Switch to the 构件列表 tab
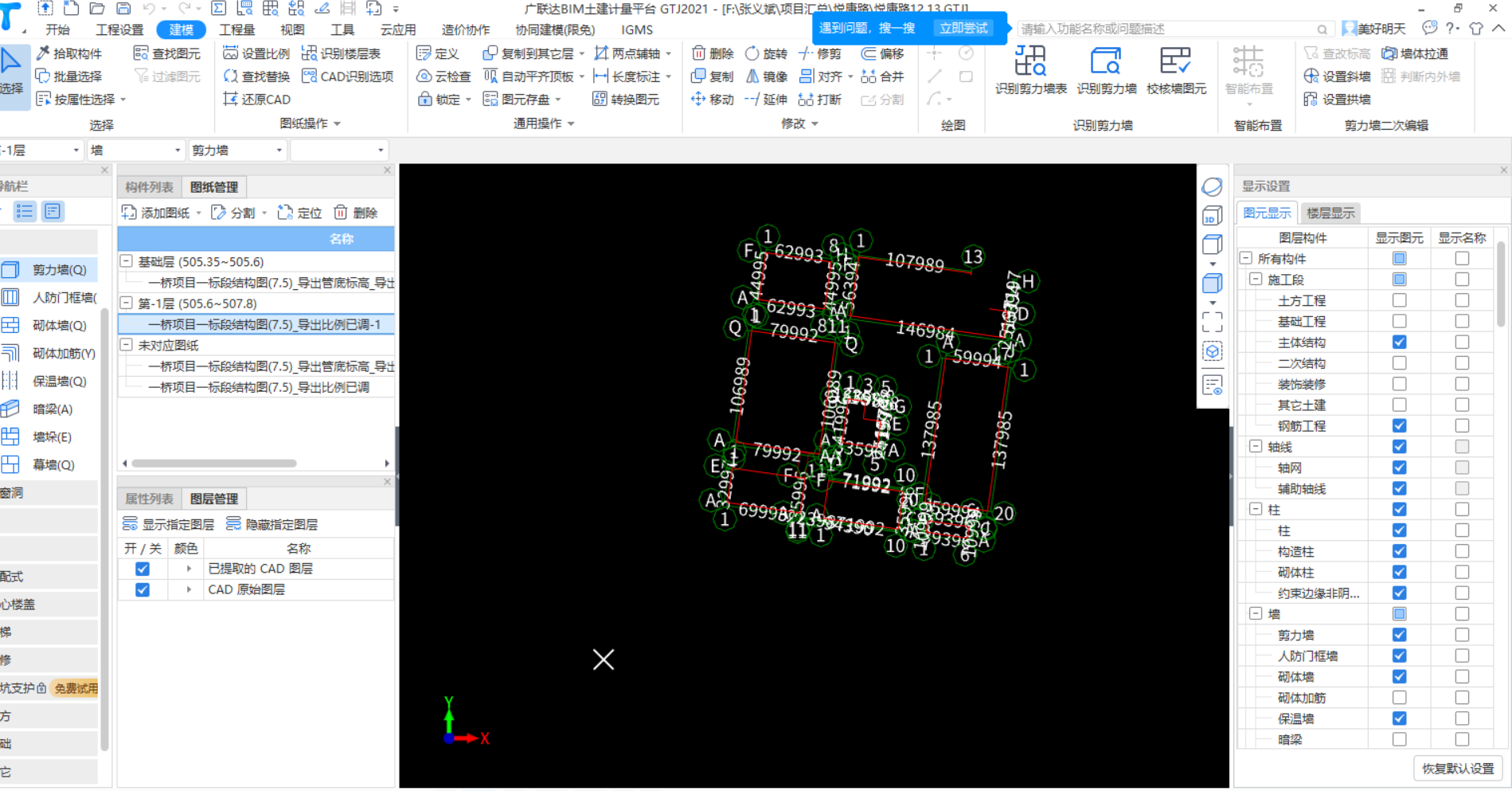Viewport: 1512px width, 791px height. point(149,187)
